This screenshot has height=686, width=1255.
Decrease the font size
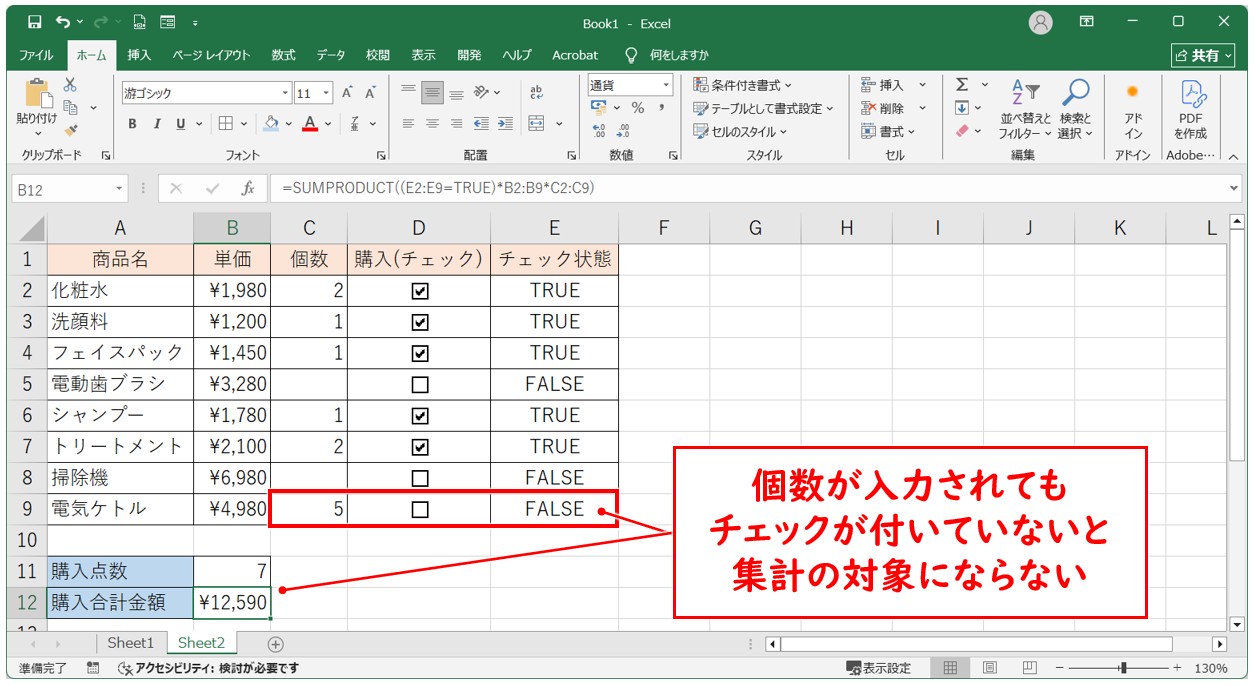point(370,93)
